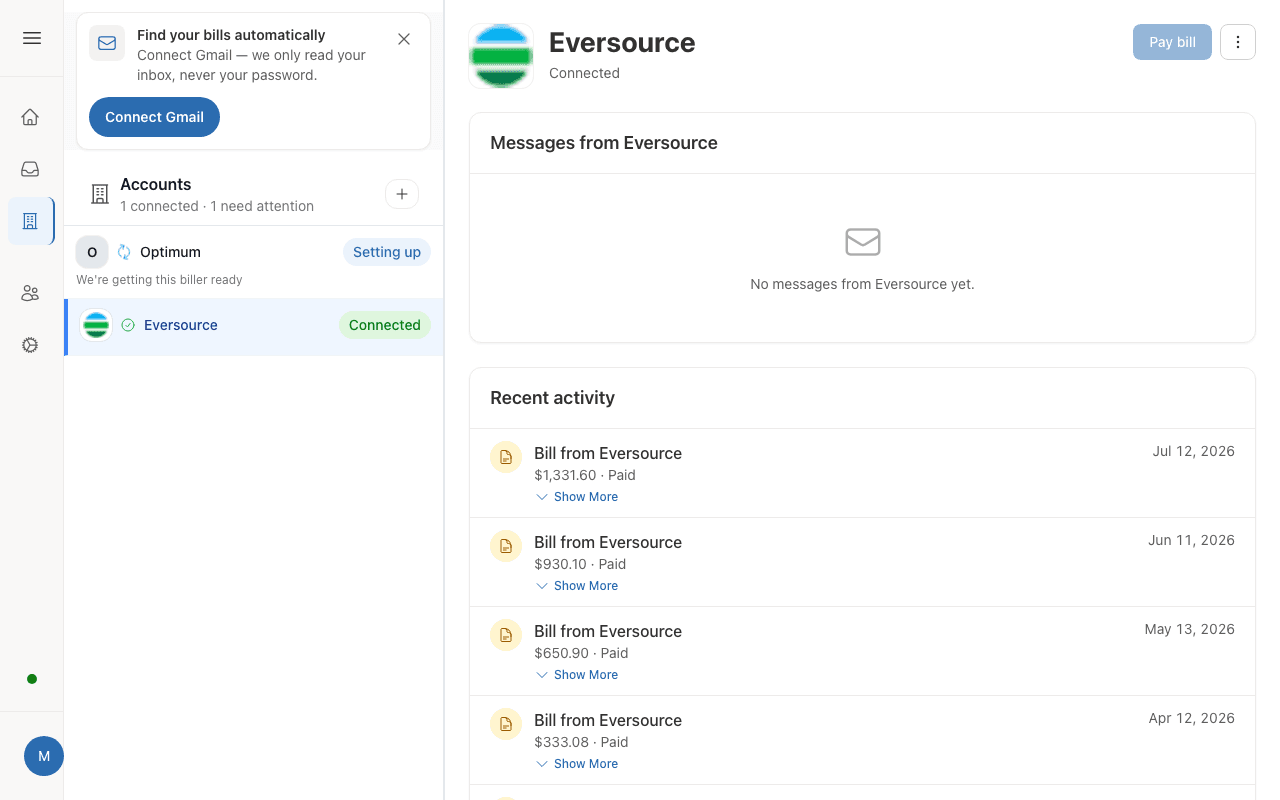Screen dimensions: 1280x800
Task: Dismiss the Find your bills banner
Action: [x=404, y=39]
